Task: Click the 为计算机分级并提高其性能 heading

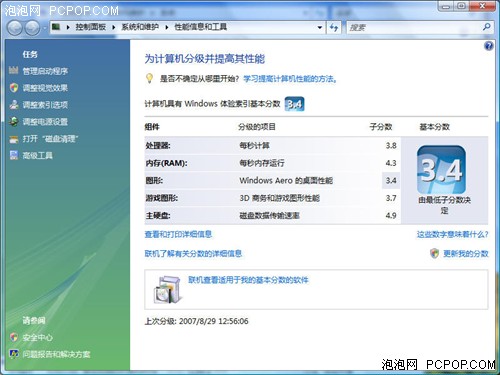Action: coord(205,59)
